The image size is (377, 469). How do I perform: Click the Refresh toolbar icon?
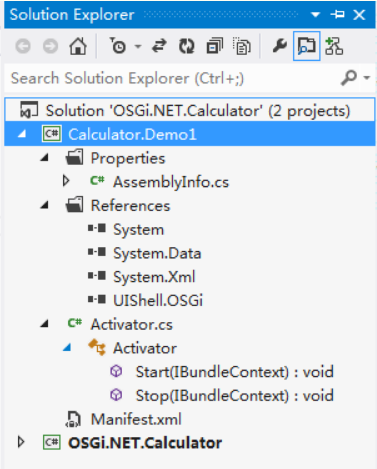[x=187, y=46]
